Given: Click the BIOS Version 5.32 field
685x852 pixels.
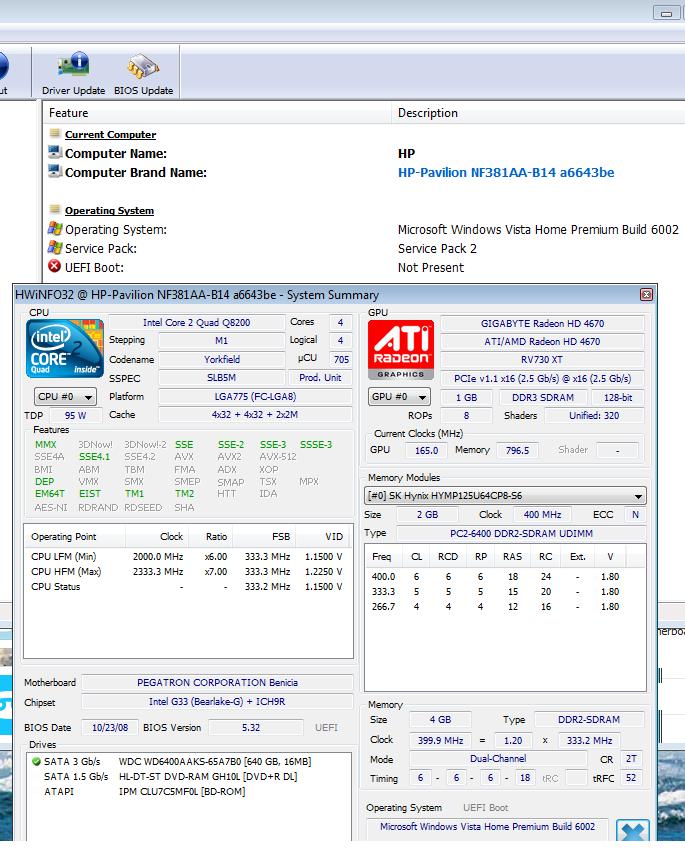Looking at the screenshot, I should pos(256,727).
